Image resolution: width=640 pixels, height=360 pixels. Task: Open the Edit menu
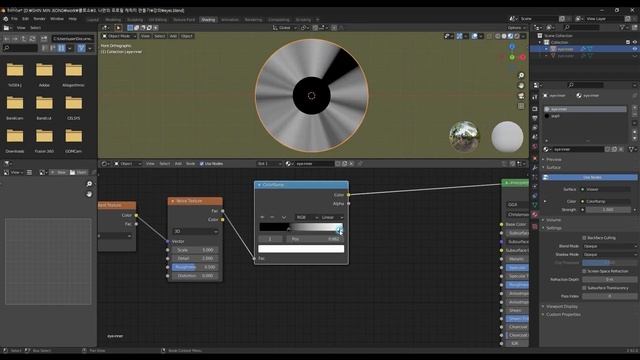click(x=25, y=19)
